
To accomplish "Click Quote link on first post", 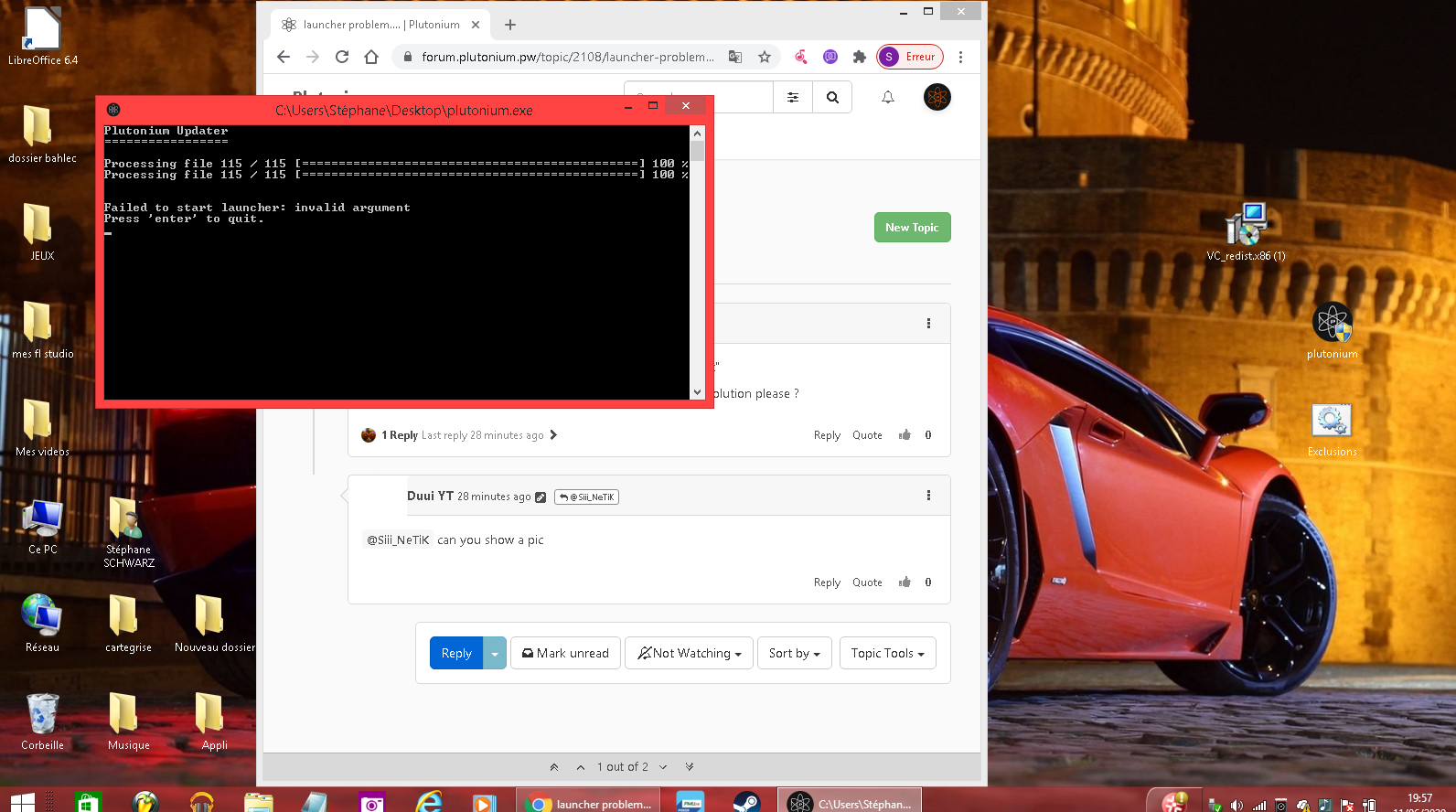I will (x=867, y=435).
